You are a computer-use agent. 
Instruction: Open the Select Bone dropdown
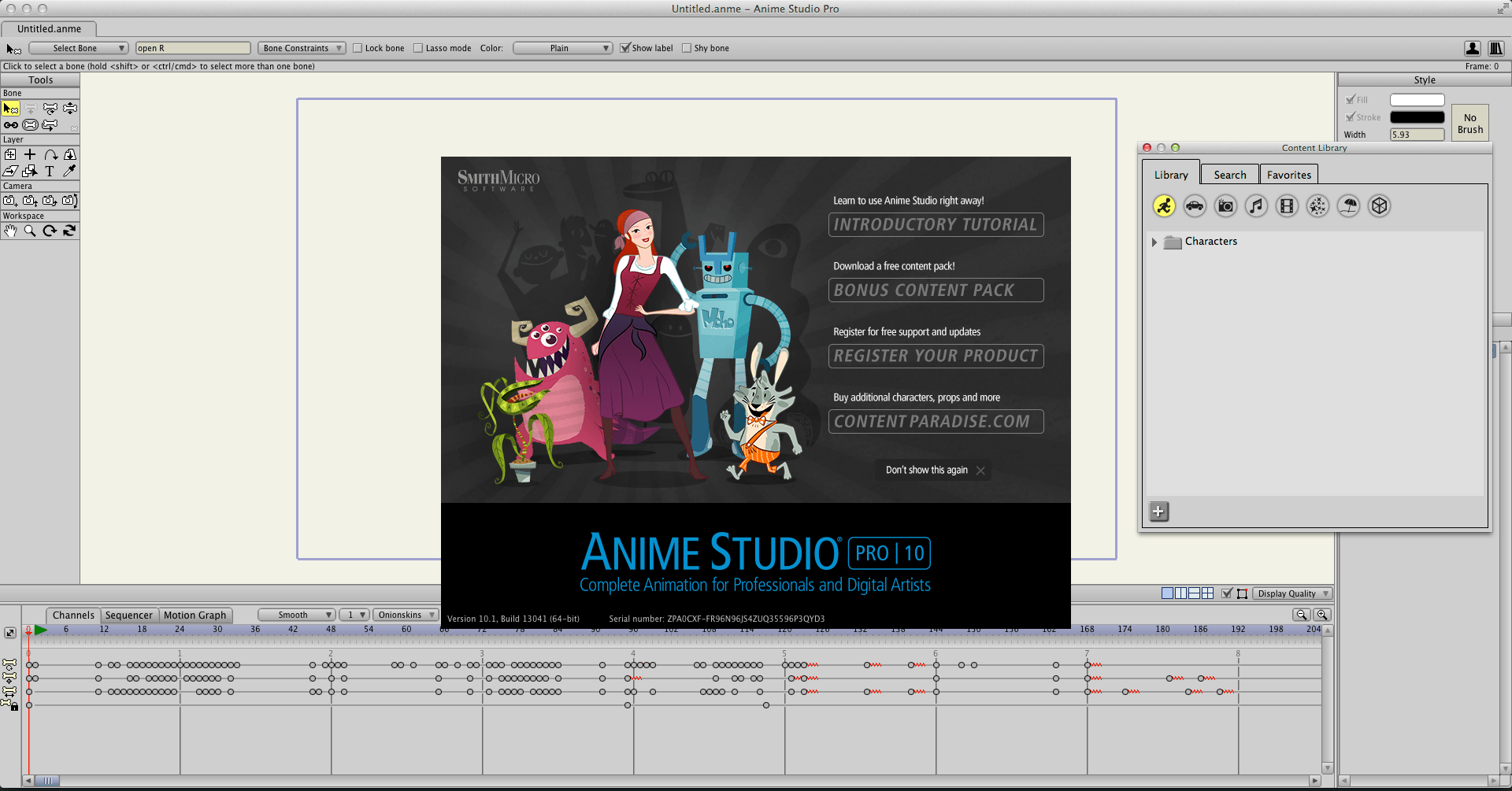79,48
